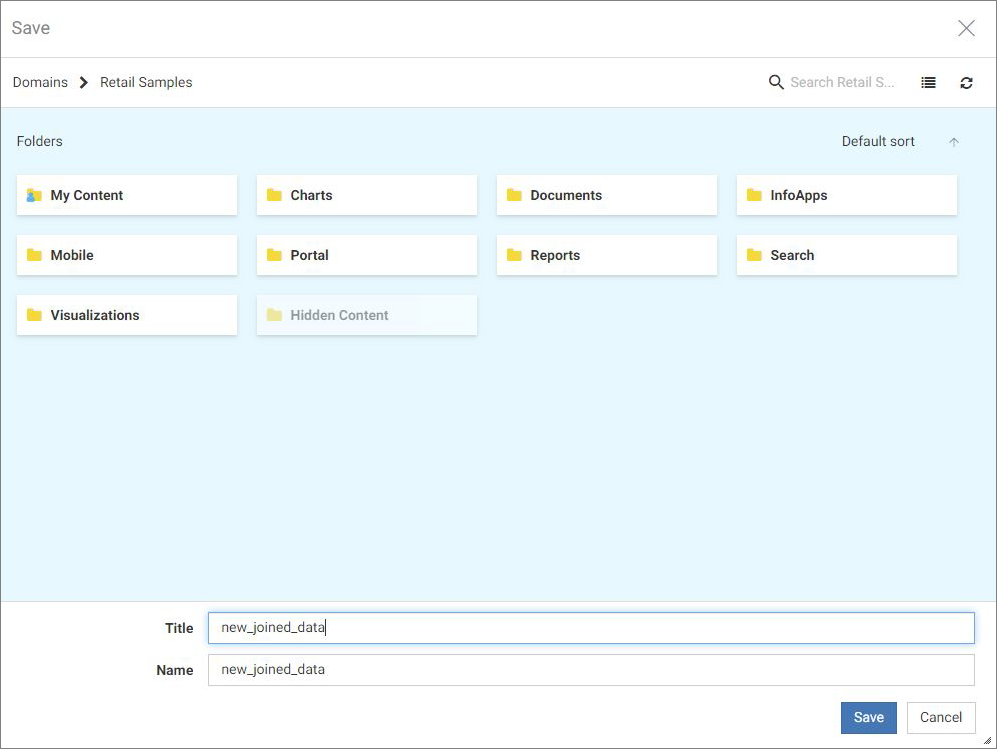Click inside the Name input field
Screen dimensions: 997x749
pos(590,670)
